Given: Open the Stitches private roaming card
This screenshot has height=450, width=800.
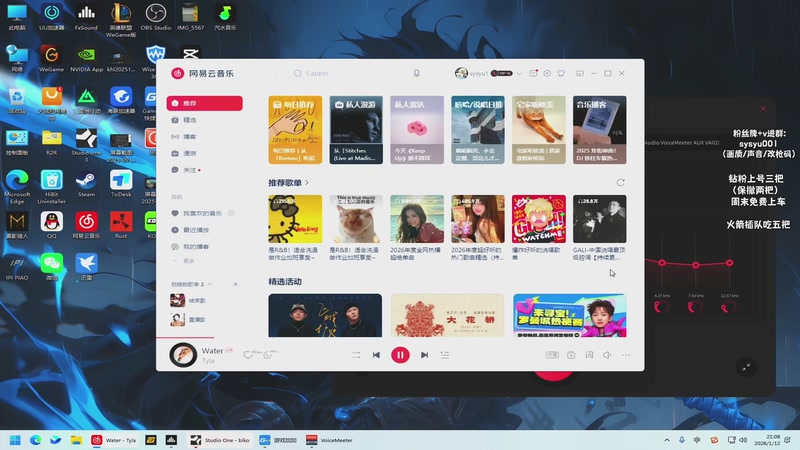Looking at the screenshot, I should click(356, 130).
